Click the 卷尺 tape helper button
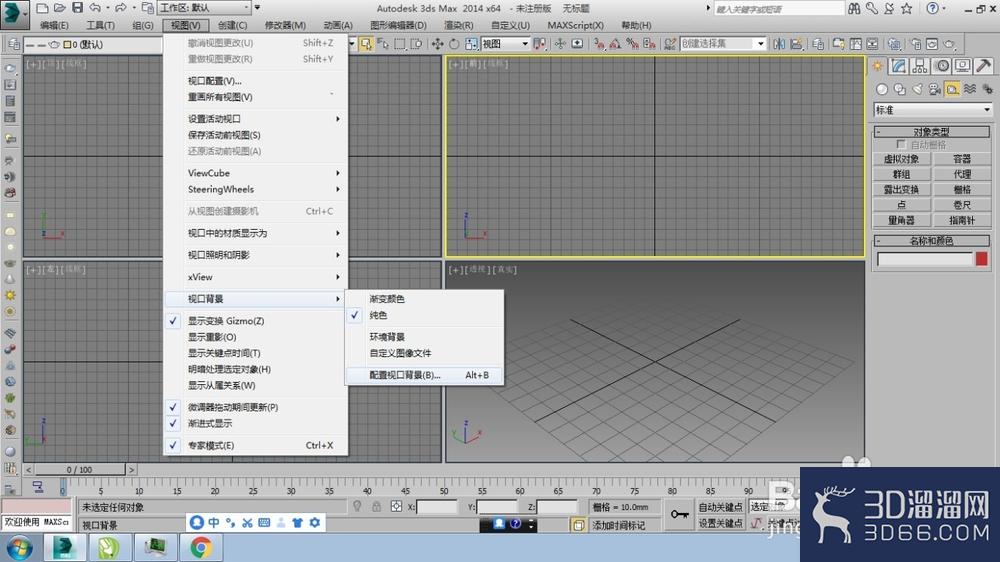This screenshot has height=562, width=1000. click(962, 205)
